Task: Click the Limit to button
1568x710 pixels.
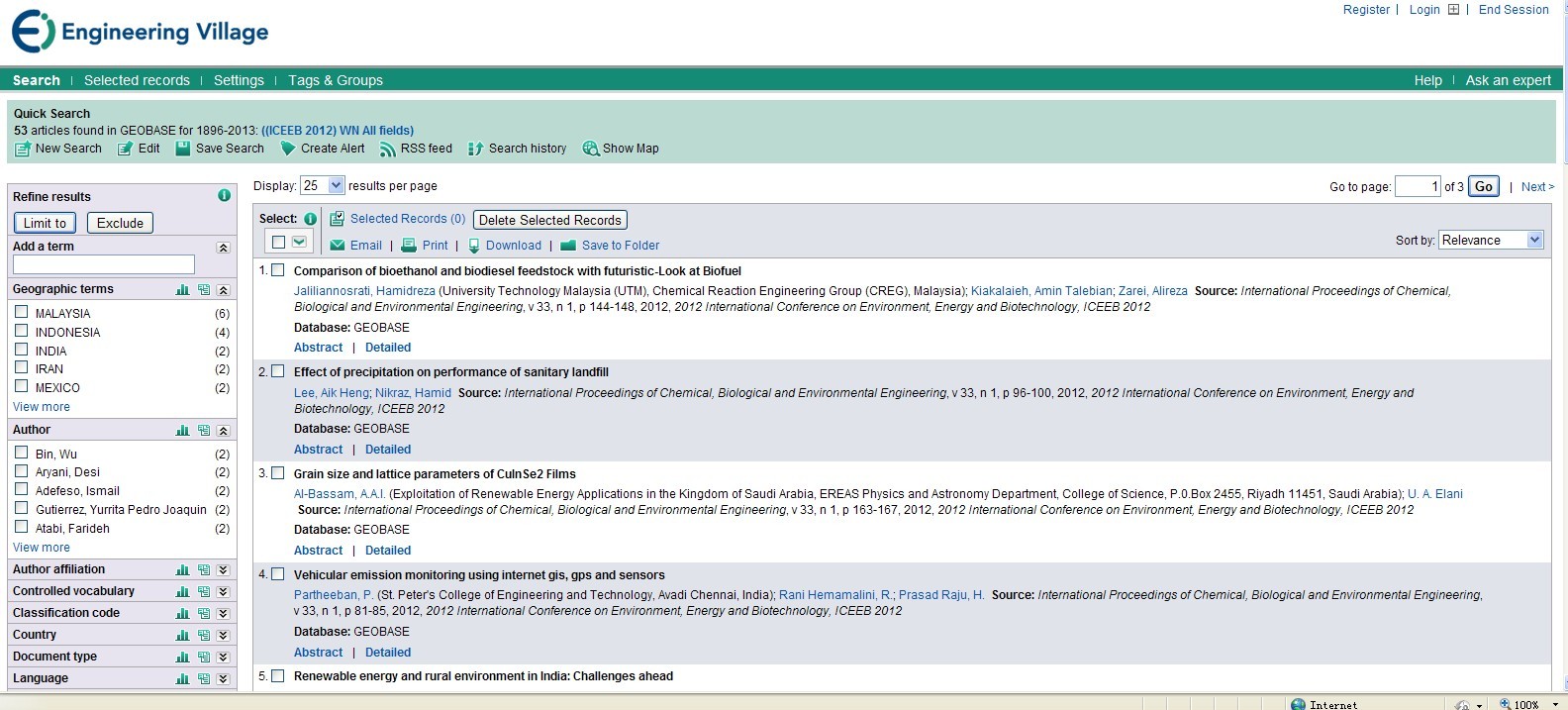Action: 45,223
